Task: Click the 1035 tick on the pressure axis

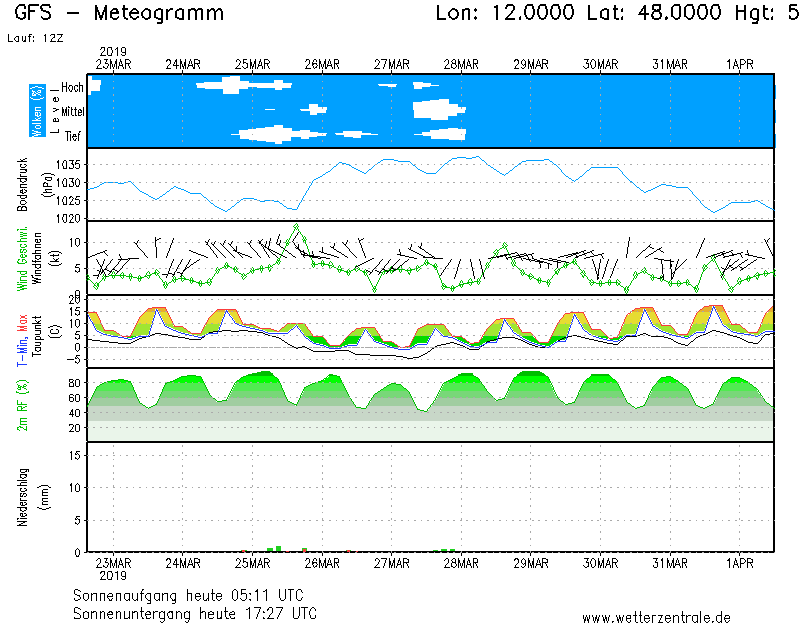Action: [68, 165]
